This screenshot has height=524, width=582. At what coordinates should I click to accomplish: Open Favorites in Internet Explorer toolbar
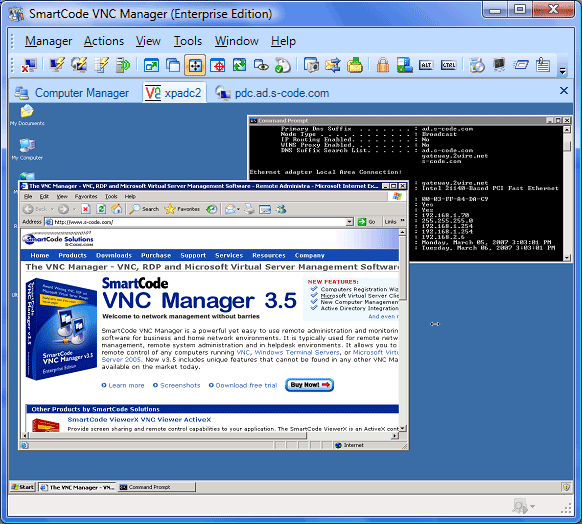tap(182, 209)
